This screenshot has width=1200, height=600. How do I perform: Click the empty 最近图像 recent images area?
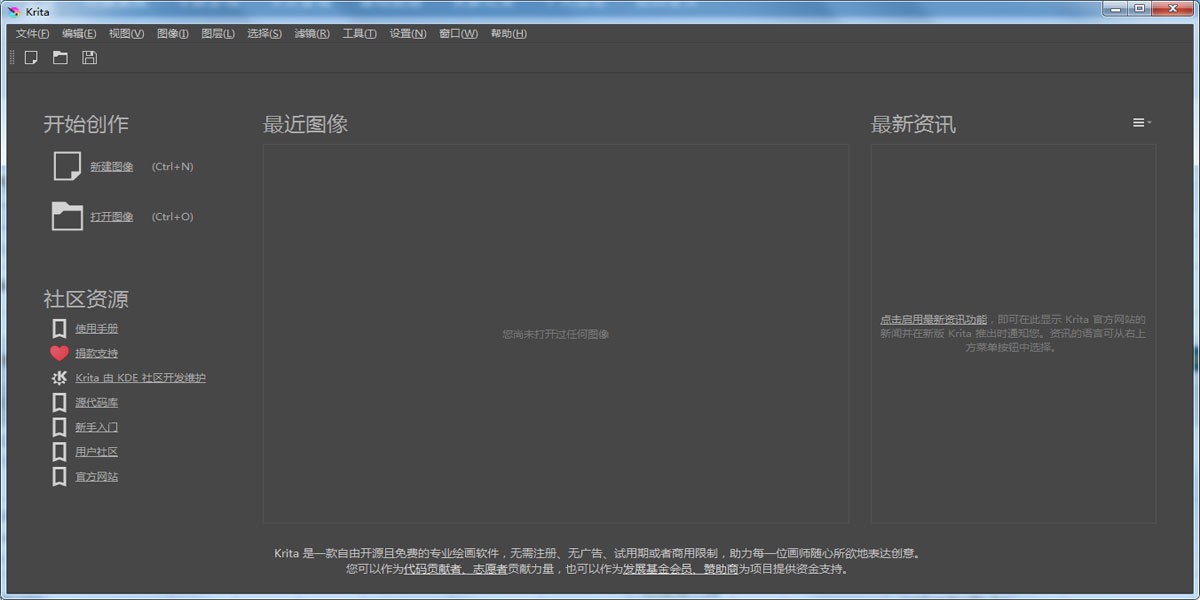tap(556, 334)
